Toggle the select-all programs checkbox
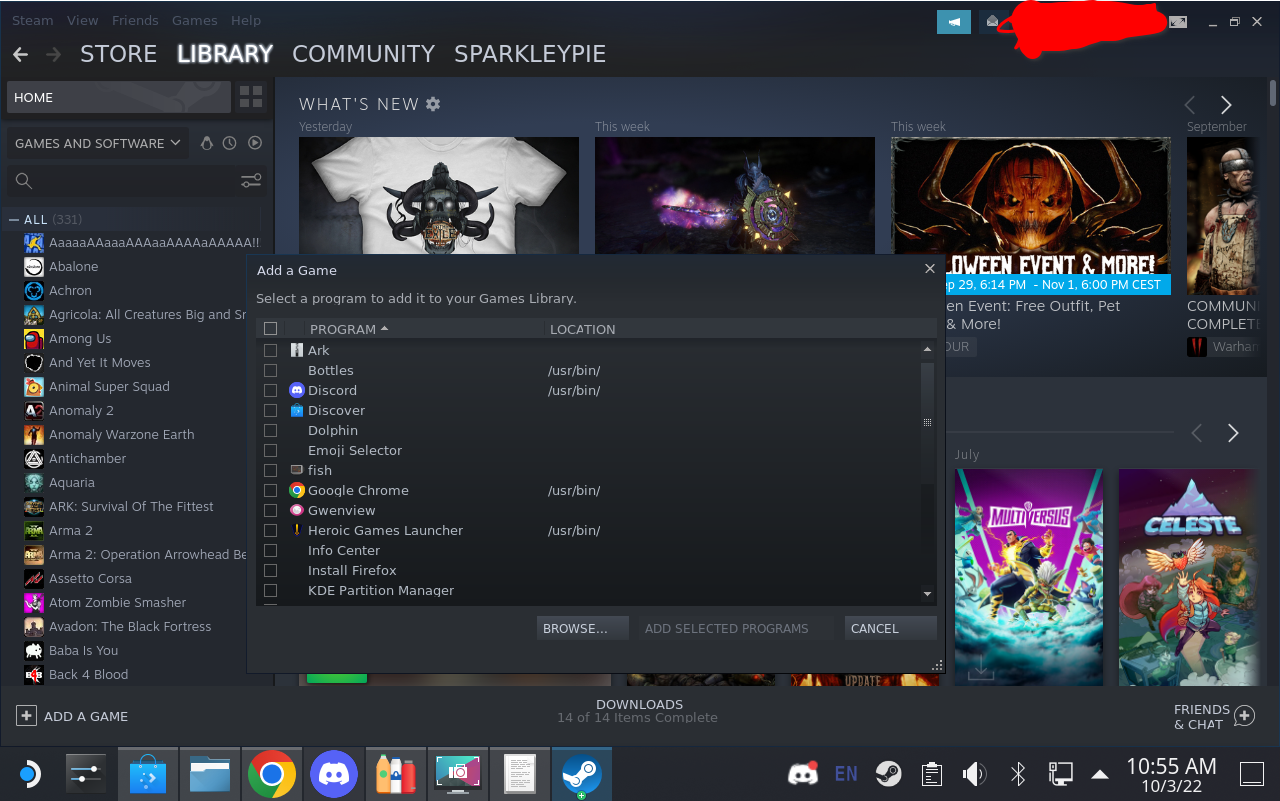 tap(270, 328)
